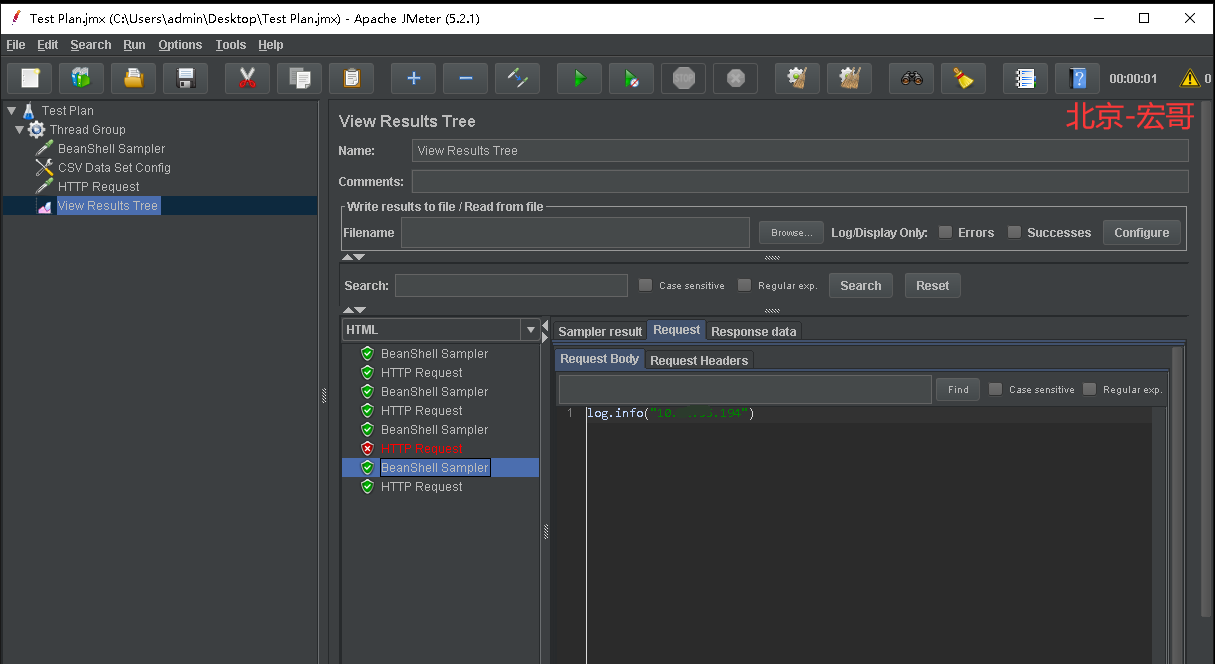Reset search with the yellow brush icon
Screen dimensions: 1215x664
click(964, 78)
